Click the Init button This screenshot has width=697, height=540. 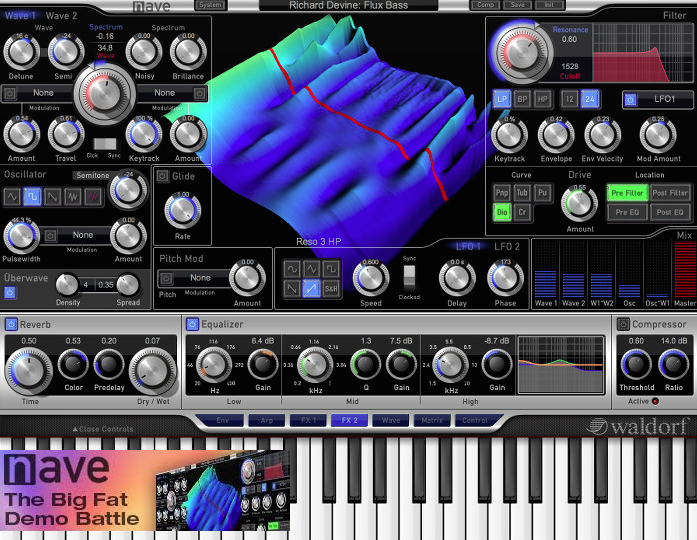[x=549, y=5]
